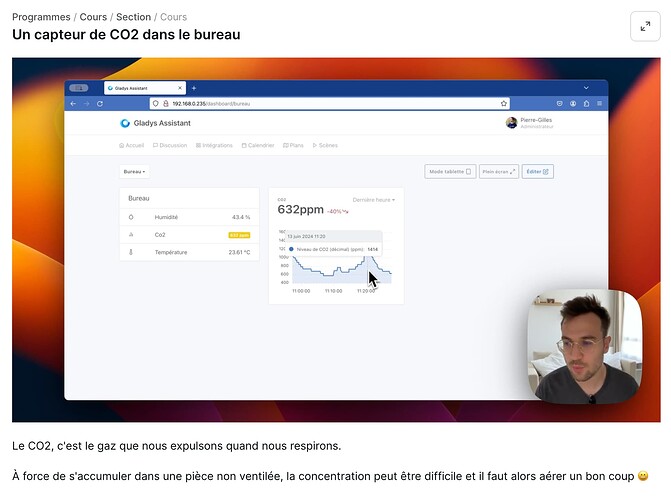
Task: Click the Bureau card heading
Action: click(x=139, y=199)
